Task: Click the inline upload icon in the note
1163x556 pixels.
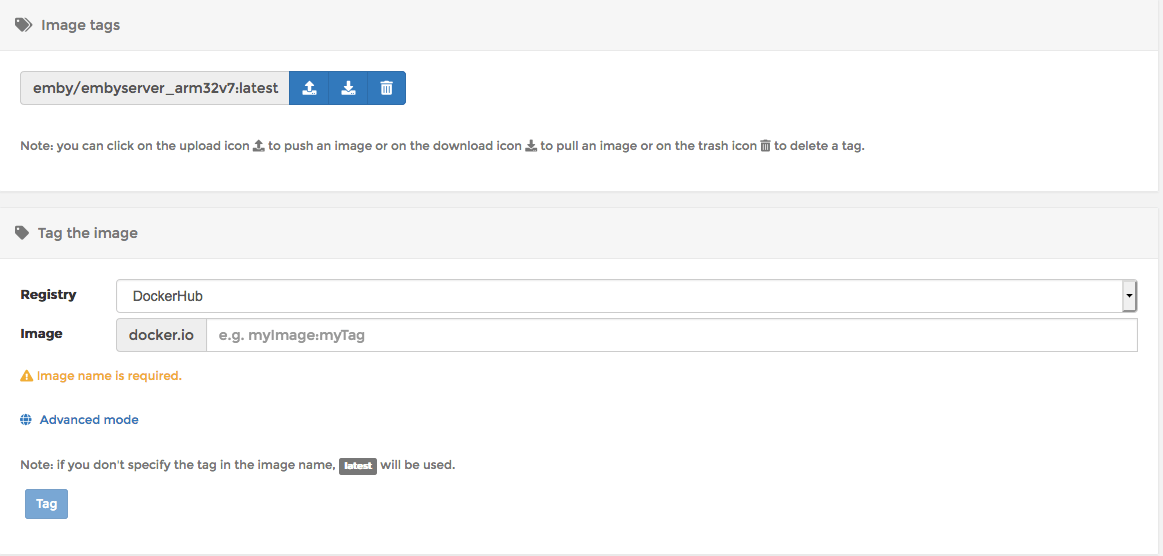Action: [x=259, y=146]
